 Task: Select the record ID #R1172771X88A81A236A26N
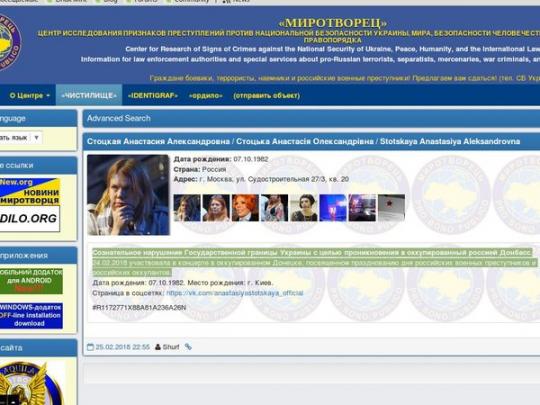(139, 307)
